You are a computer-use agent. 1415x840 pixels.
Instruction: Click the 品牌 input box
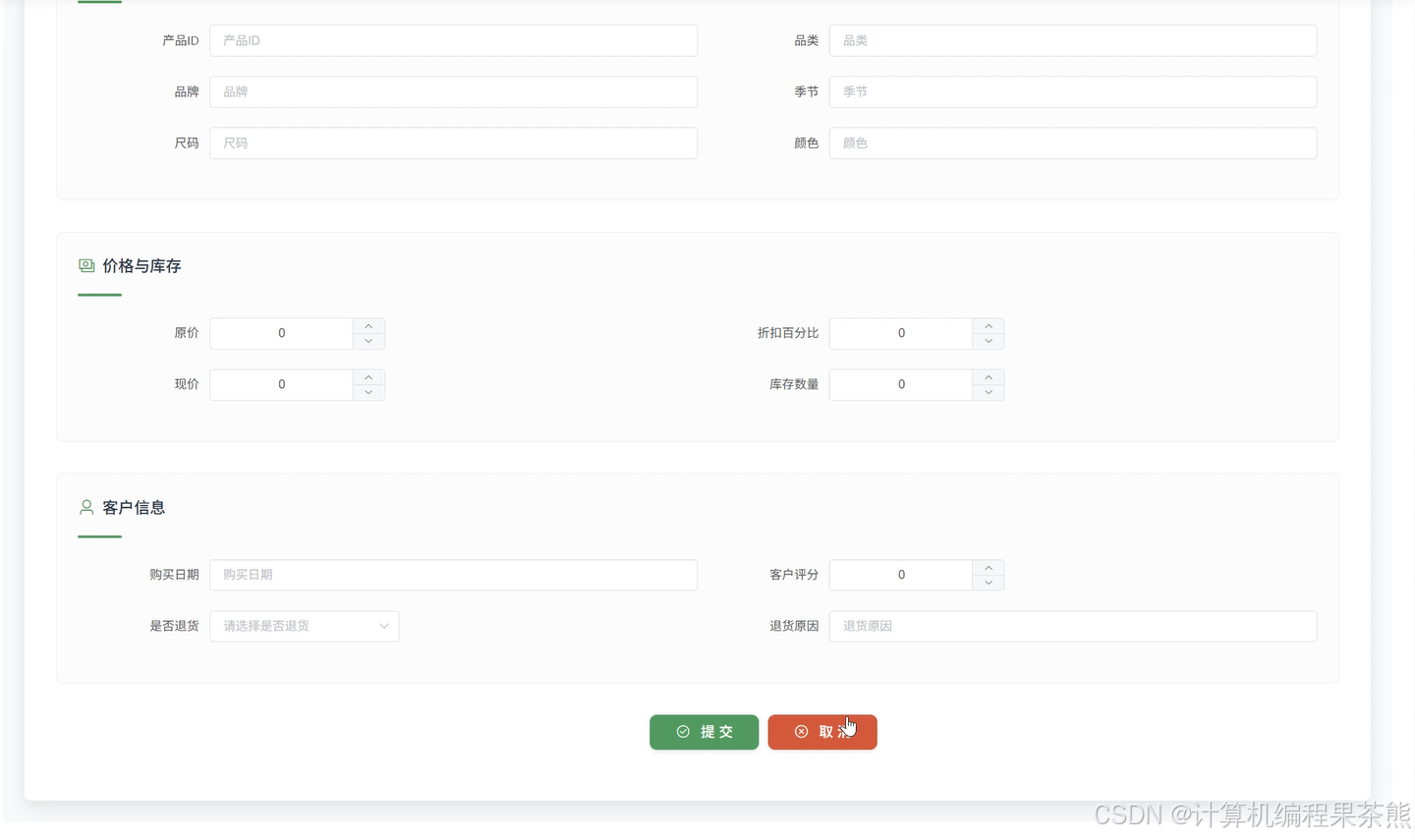pyautogui.click(x=453, y=91)
